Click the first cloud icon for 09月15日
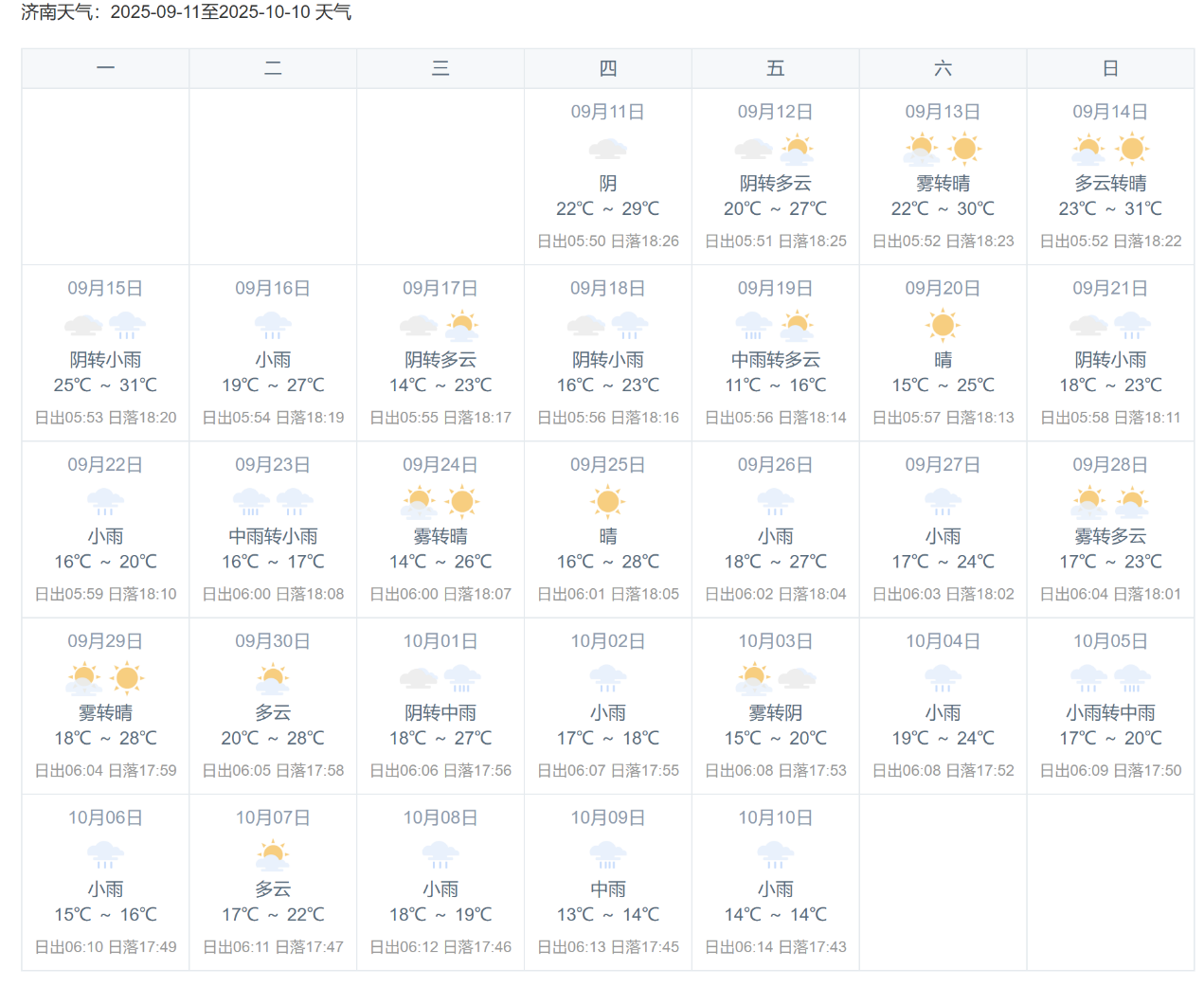This screenshot has height=986, width=1204. tap(83, 326)
